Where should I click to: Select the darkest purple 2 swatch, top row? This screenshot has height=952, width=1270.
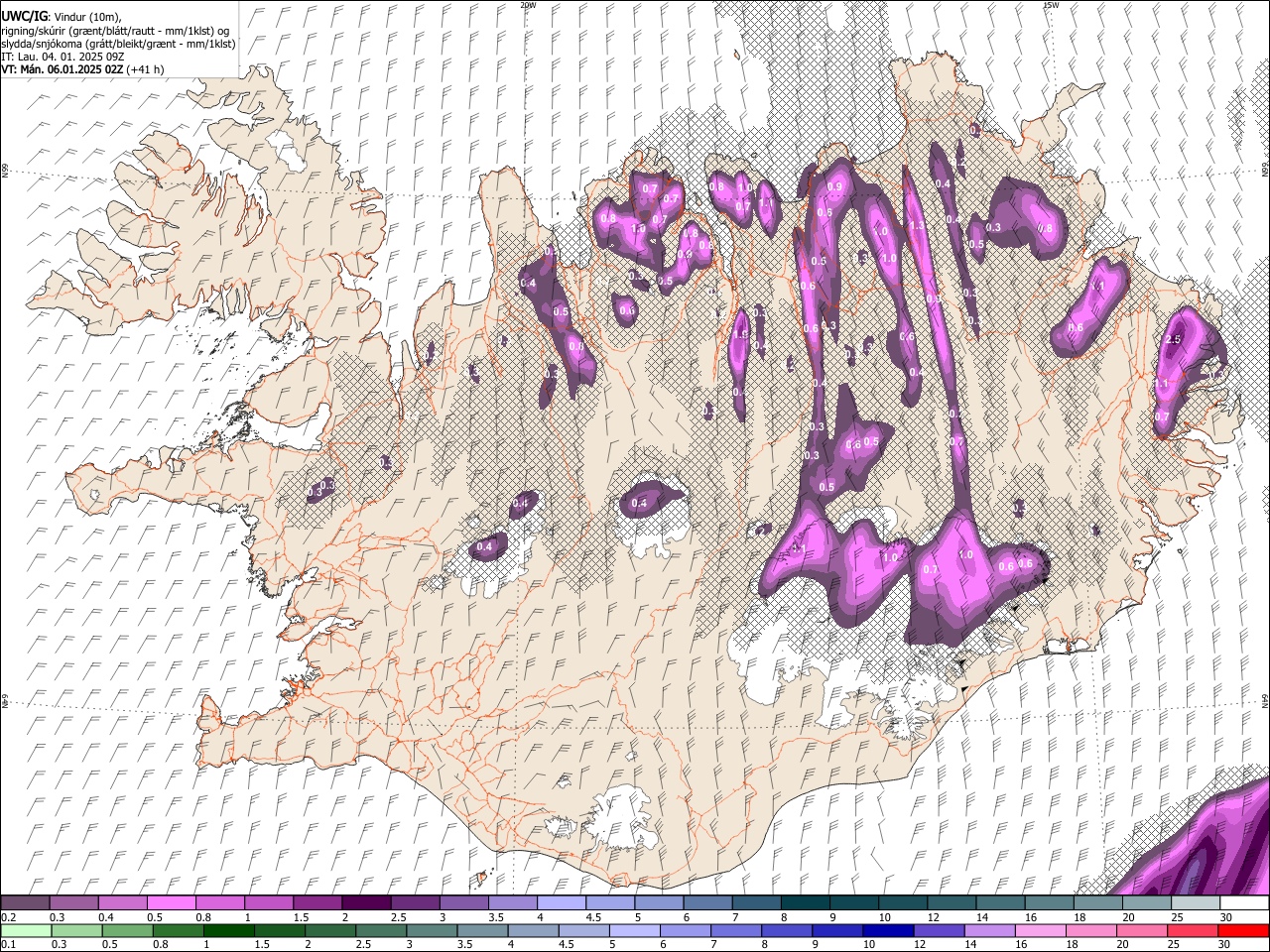(365, 903)
